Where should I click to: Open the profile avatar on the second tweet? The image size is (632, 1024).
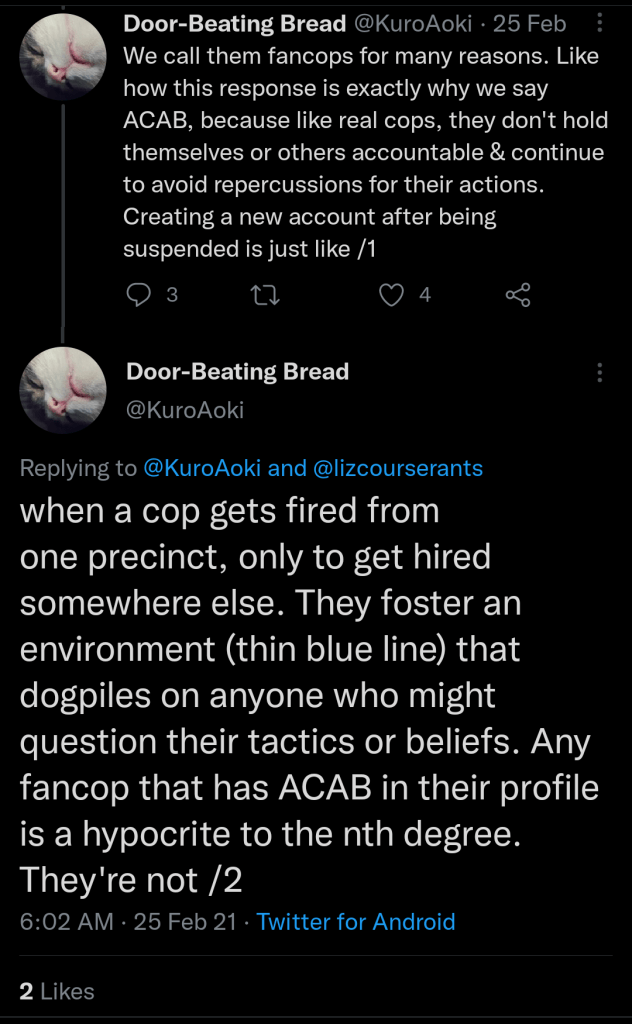(x=63, y=390)
